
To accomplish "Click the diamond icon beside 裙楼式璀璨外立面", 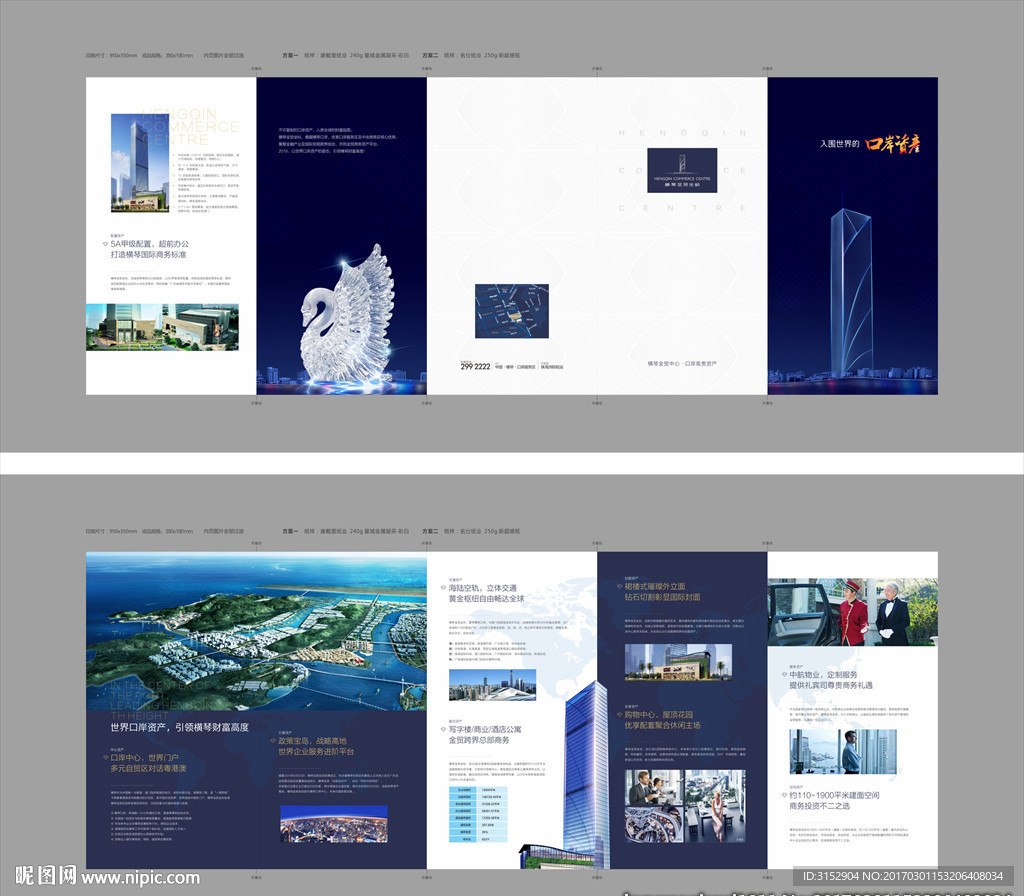I will 619,586.
